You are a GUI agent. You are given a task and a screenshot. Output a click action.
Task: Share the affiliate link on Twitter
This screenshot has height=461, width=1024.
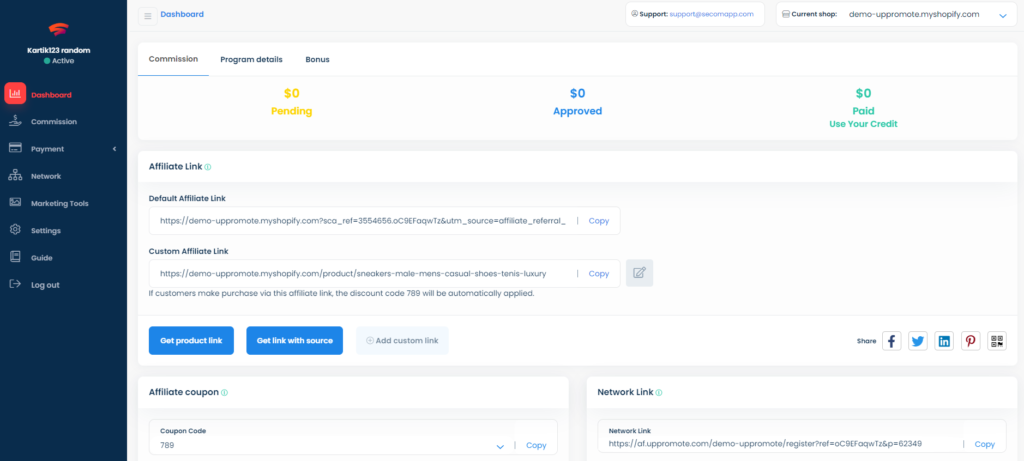pyautogui.click(x=918, y=340)
